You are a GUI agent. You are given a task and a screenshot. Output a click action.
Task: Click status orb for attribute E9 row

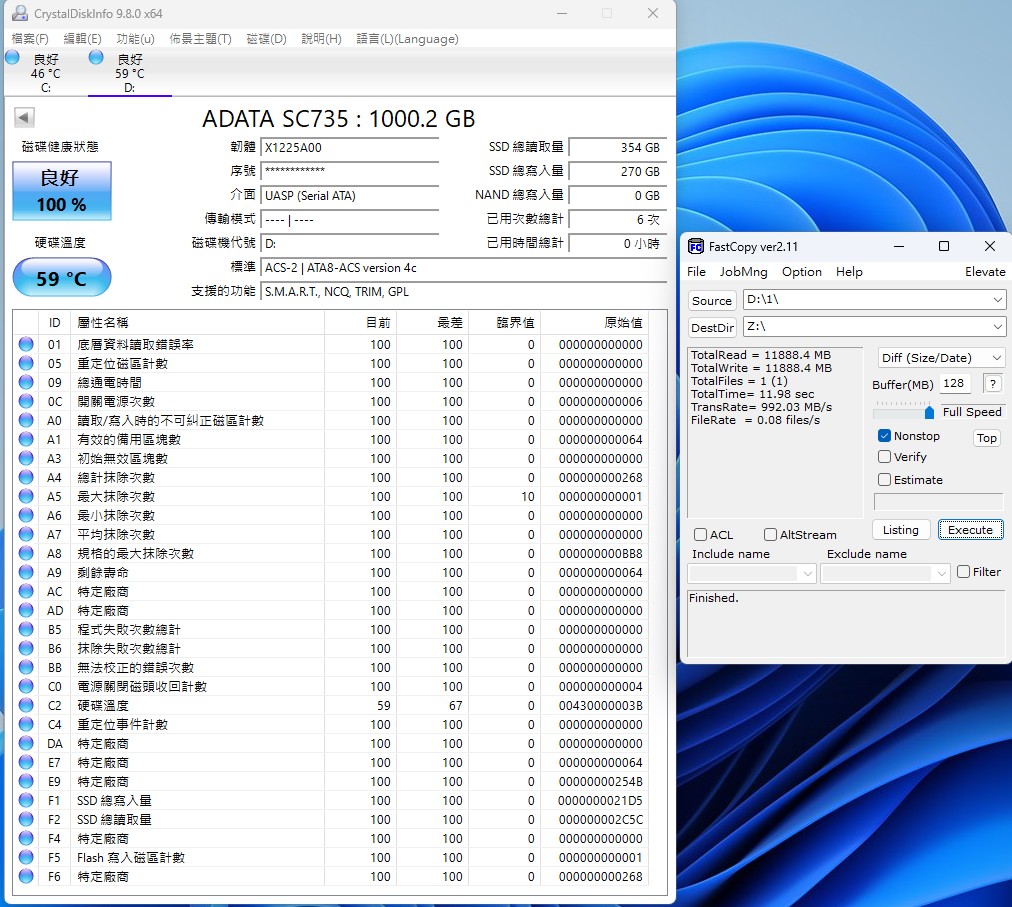click(26, 781)
